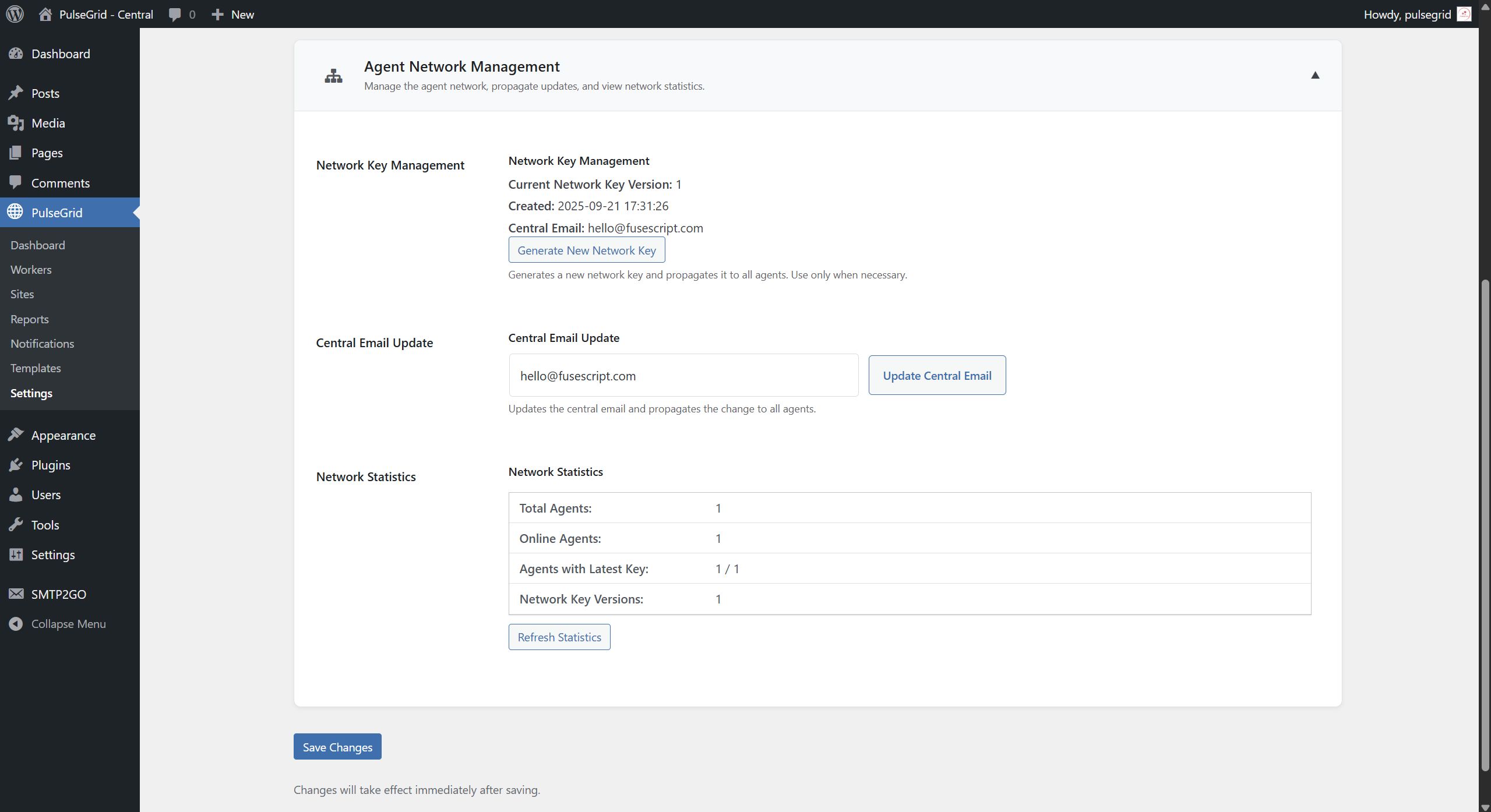The width and height of the screenshot is (1491, 812).
Task: Click the Tools wrench icon
Action: (x=16, y=525)
